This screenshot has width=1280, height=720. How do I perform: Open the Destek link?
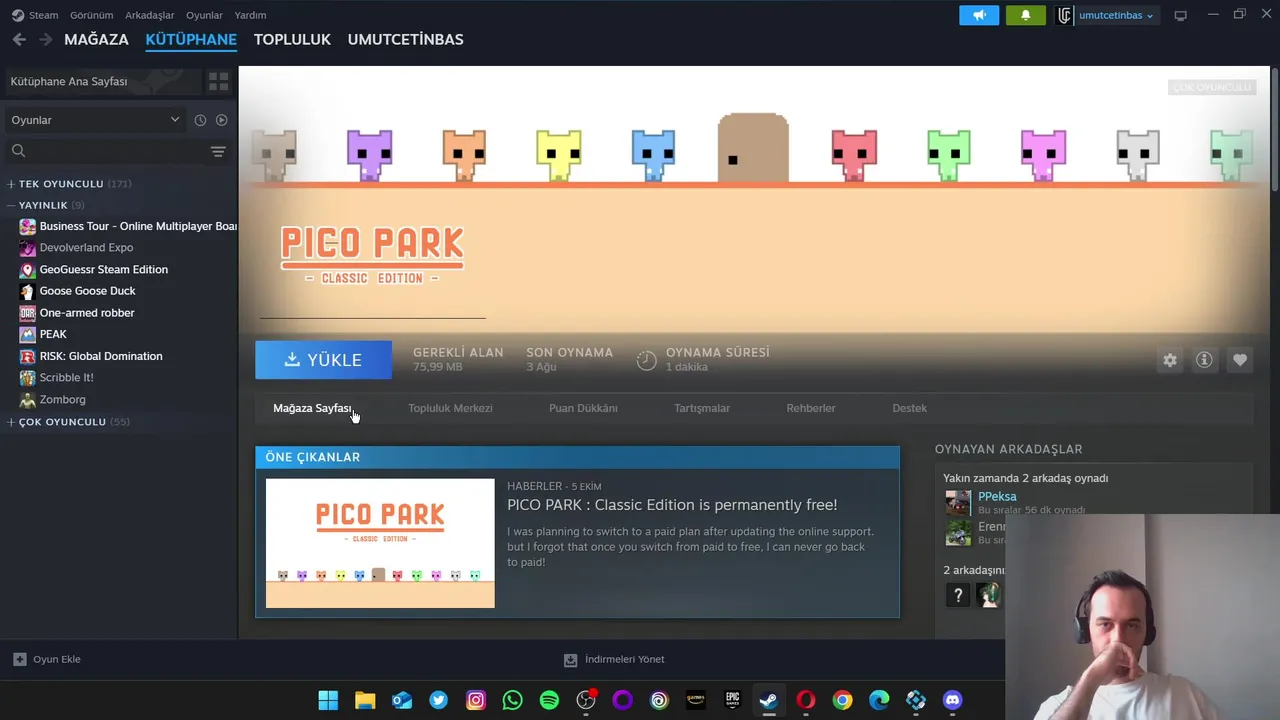[910, 408]
